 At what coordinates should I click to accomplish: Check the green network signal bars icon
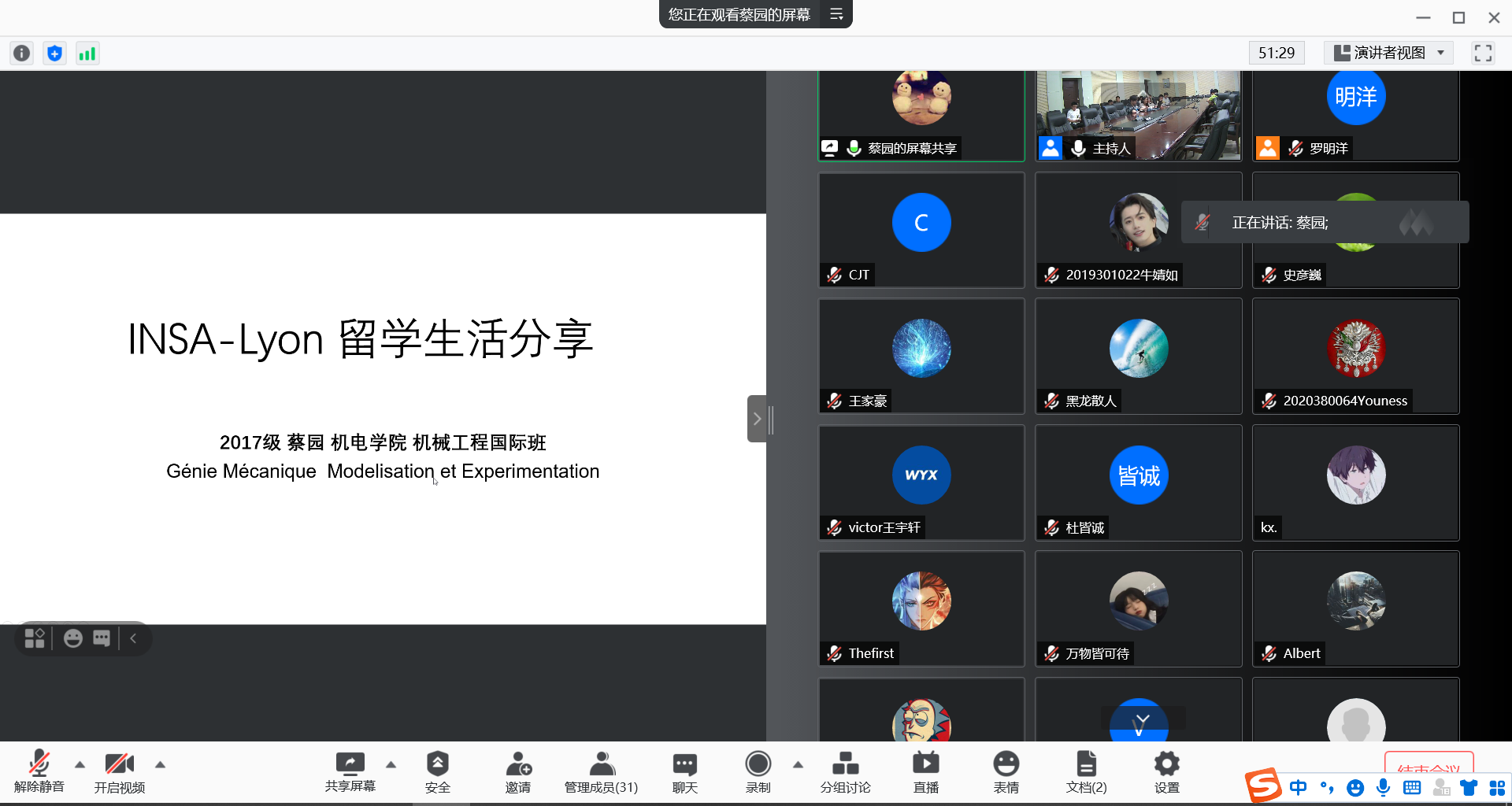pyautogui.click(x=87, y=54)
